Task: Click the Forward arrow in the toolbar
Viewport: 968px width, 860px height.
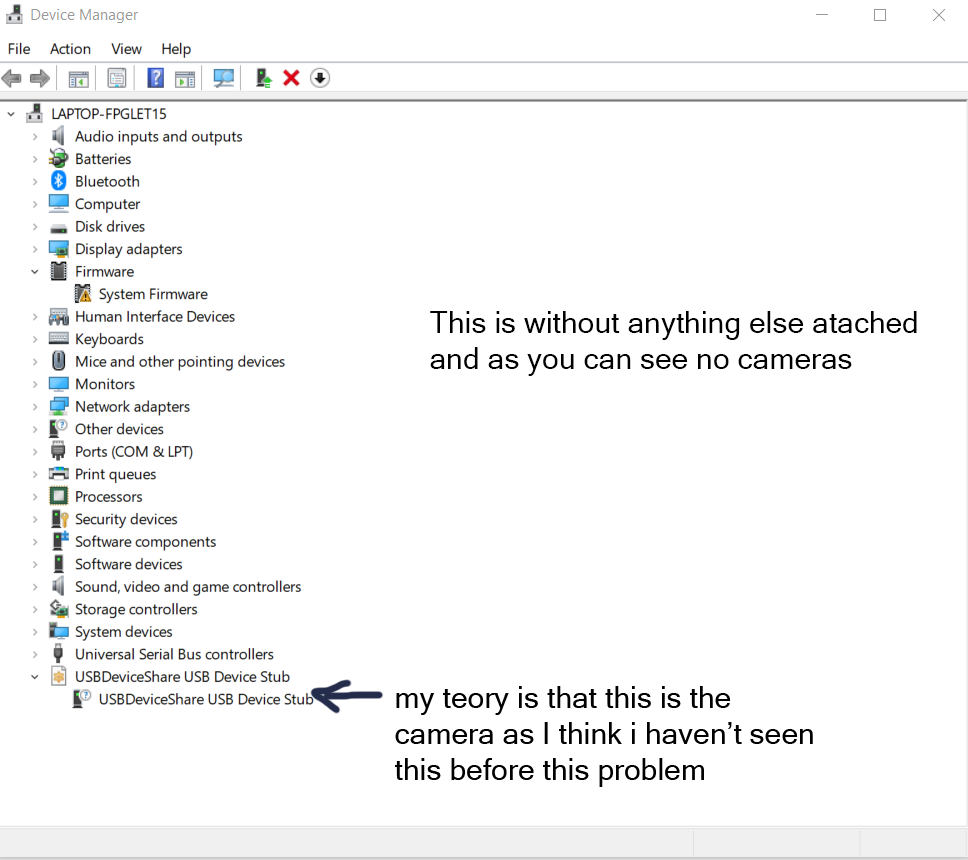Action: 40,78
